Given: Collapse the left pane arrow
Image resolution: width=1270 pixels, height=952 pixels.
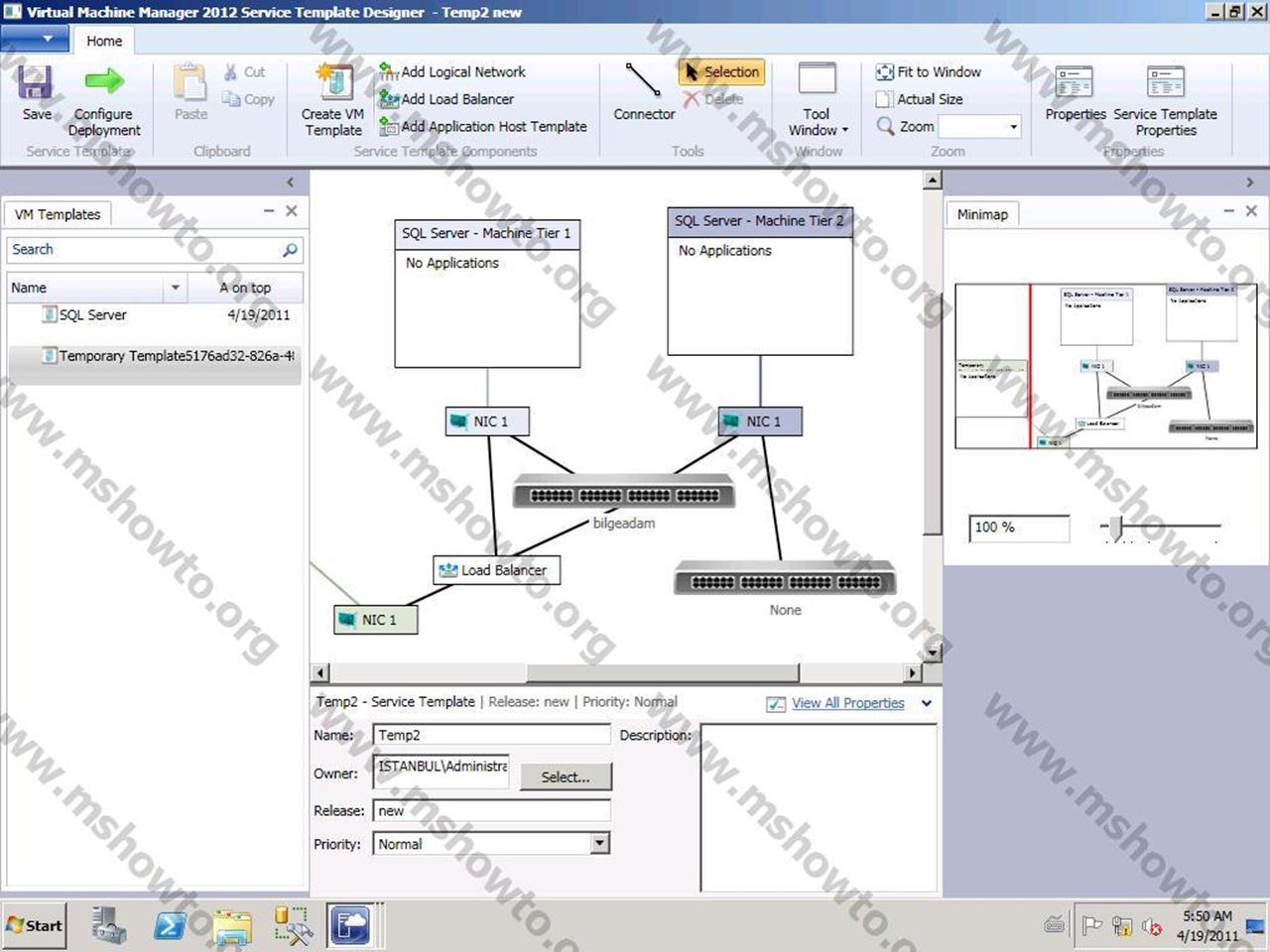Looking at the screenshot, I should [290, 182].
